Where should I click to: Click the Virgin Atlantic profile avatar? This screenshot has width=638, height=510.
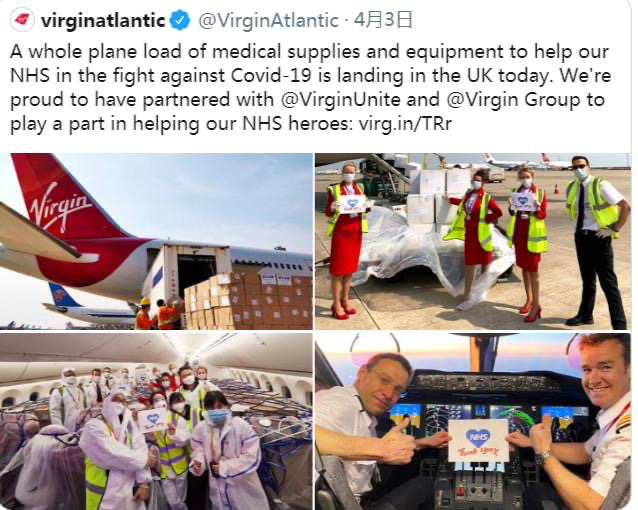coord(22,20)
